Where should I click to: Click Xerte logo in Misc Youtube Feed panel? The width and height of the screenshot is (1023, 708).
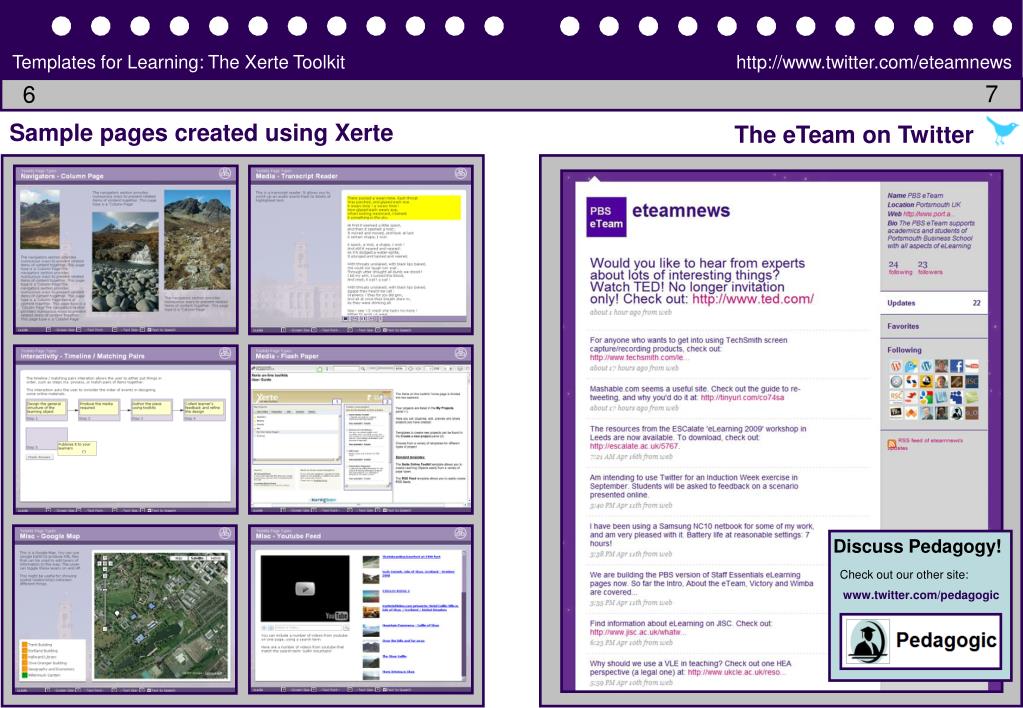(x=461, y=534)
